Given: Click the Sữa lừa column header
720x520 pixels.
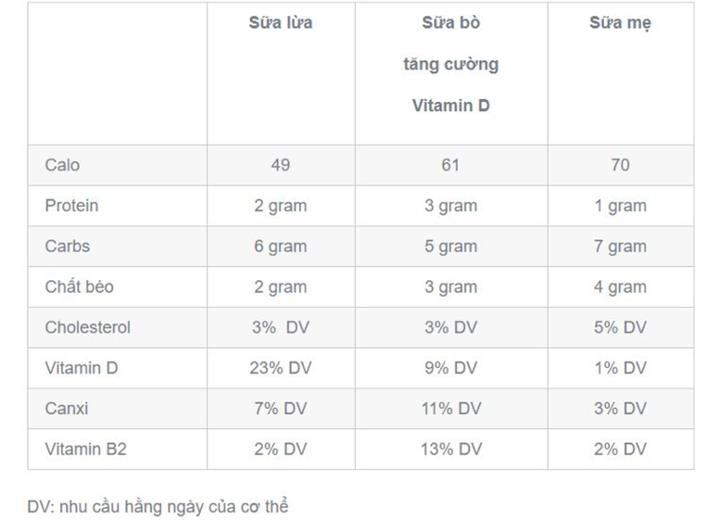Looking at the screenshot, I should (x=281, y=23).
